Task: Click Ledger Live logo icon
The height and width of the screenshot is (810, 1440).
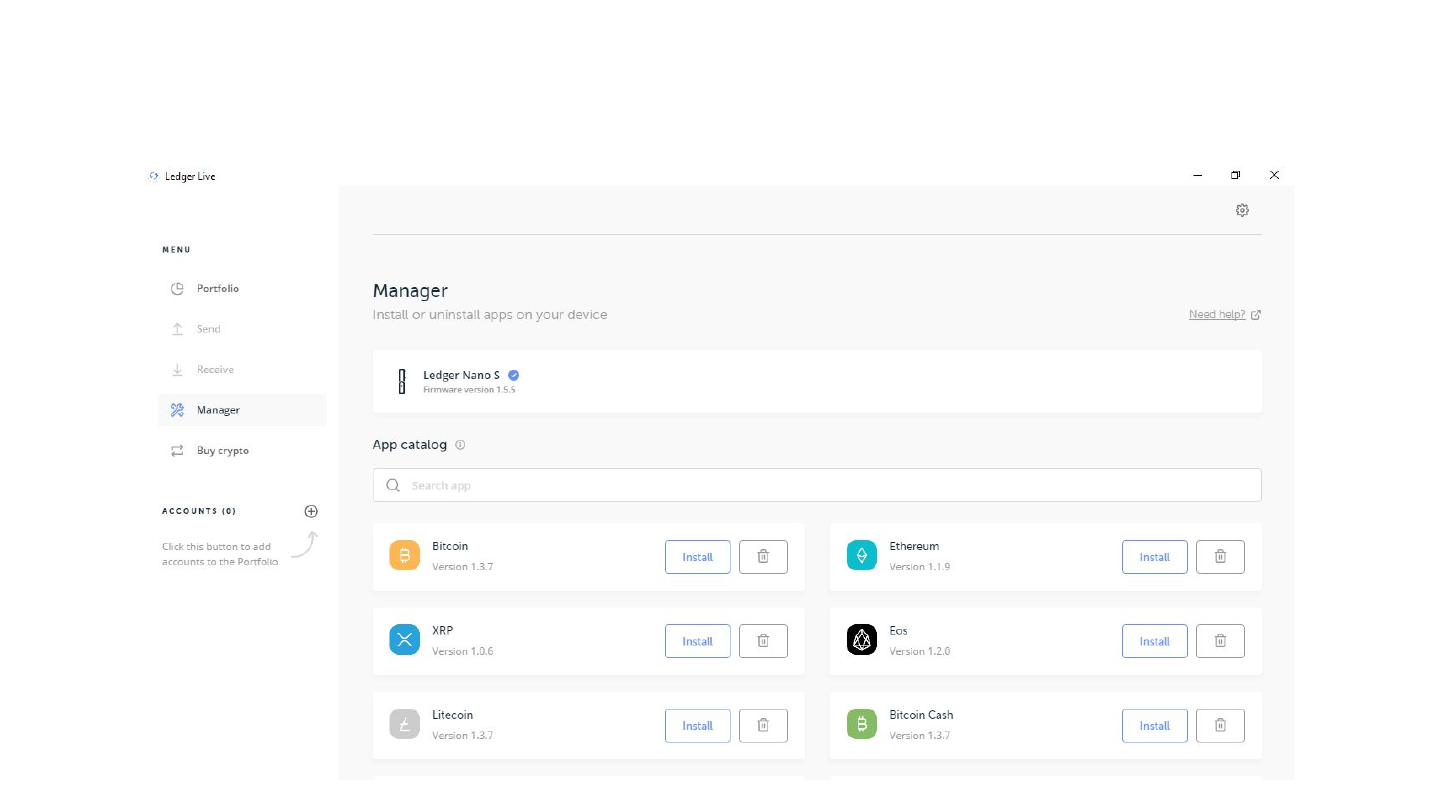Action: 154,176
